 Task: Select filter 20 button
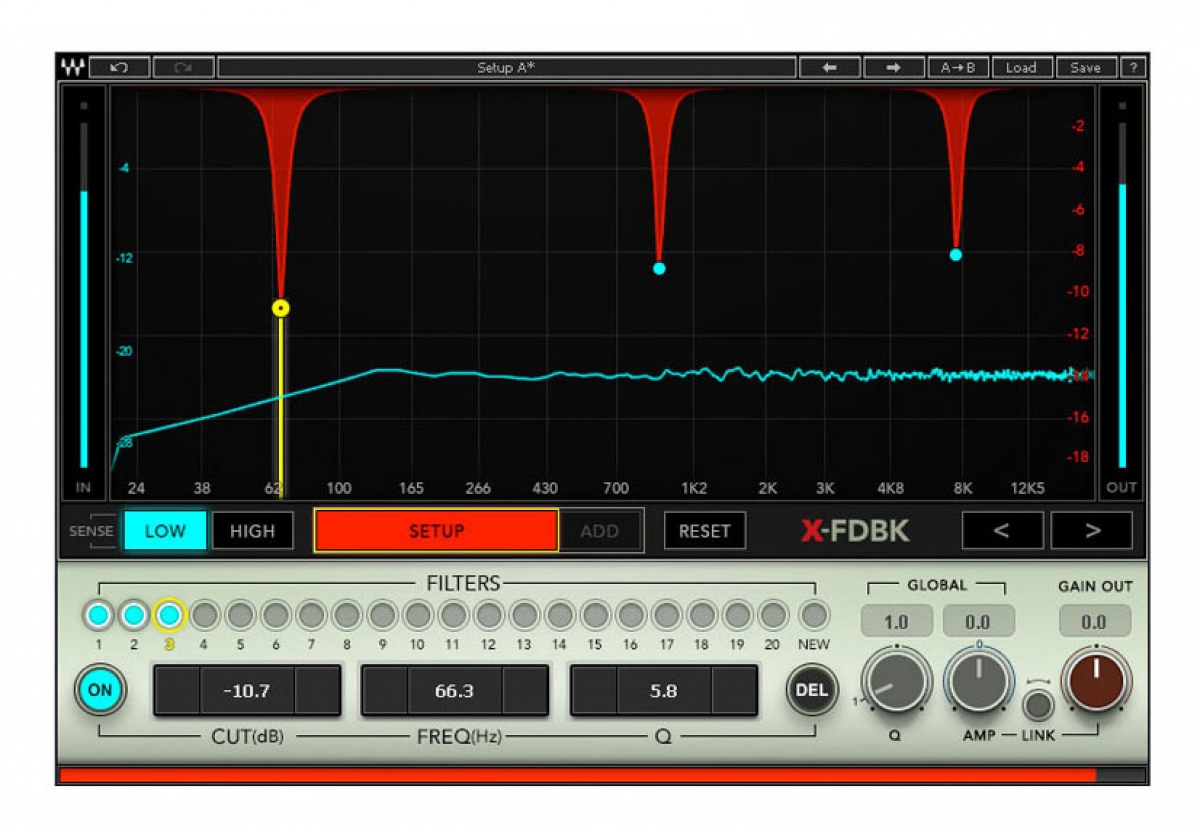pos(773,615)
